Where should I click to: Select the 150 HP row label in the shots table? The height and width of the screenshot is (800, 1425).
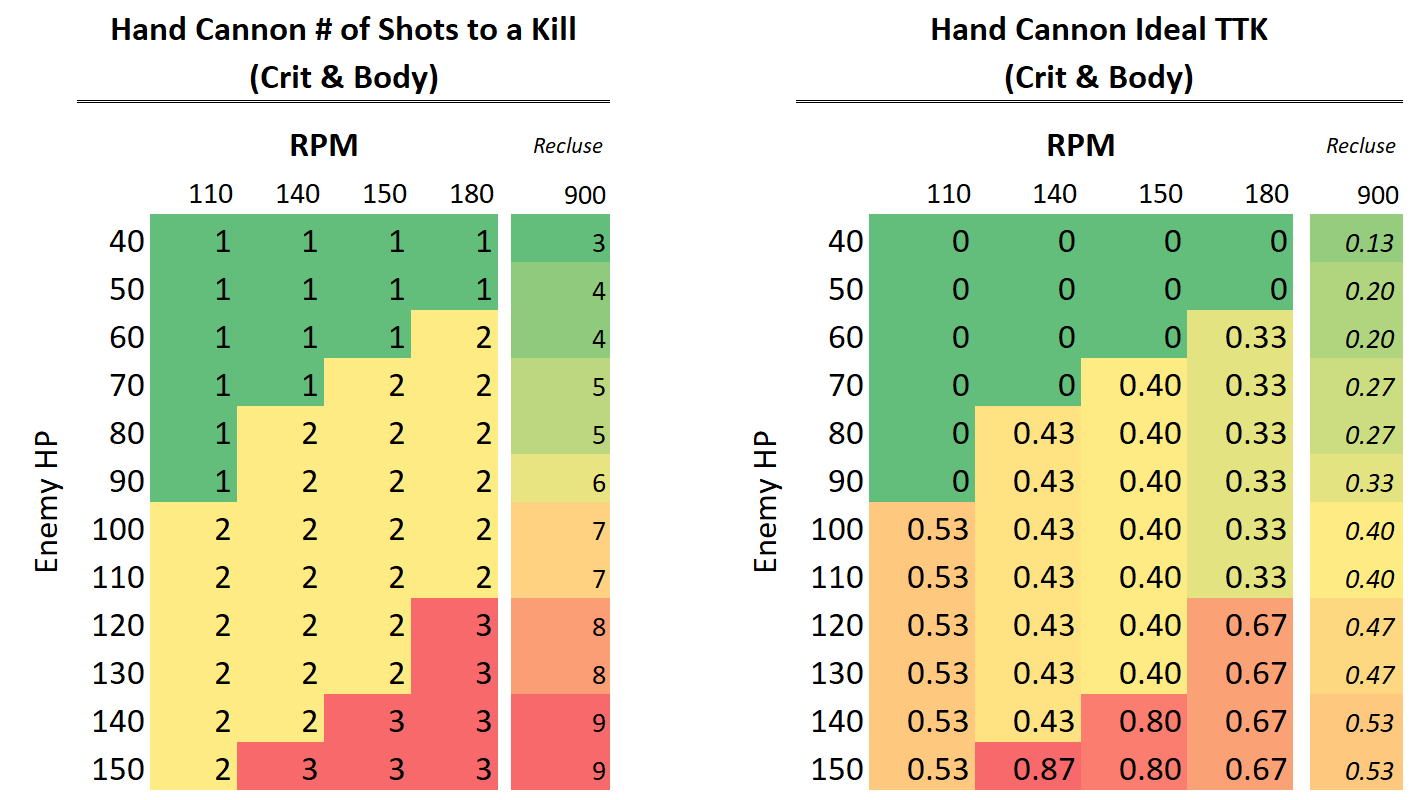point(118,770)
